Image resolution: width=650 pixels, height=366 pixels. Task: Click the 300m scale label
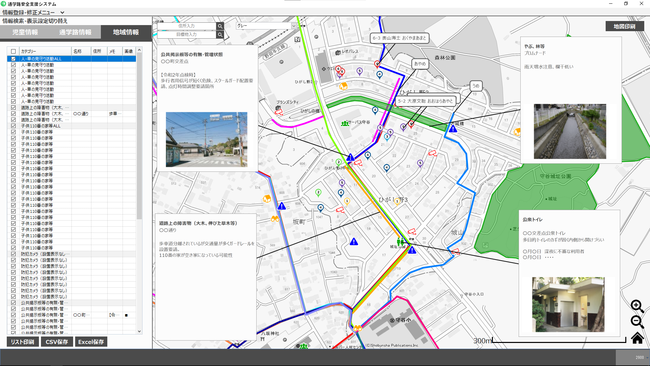(x=483, y=341)
